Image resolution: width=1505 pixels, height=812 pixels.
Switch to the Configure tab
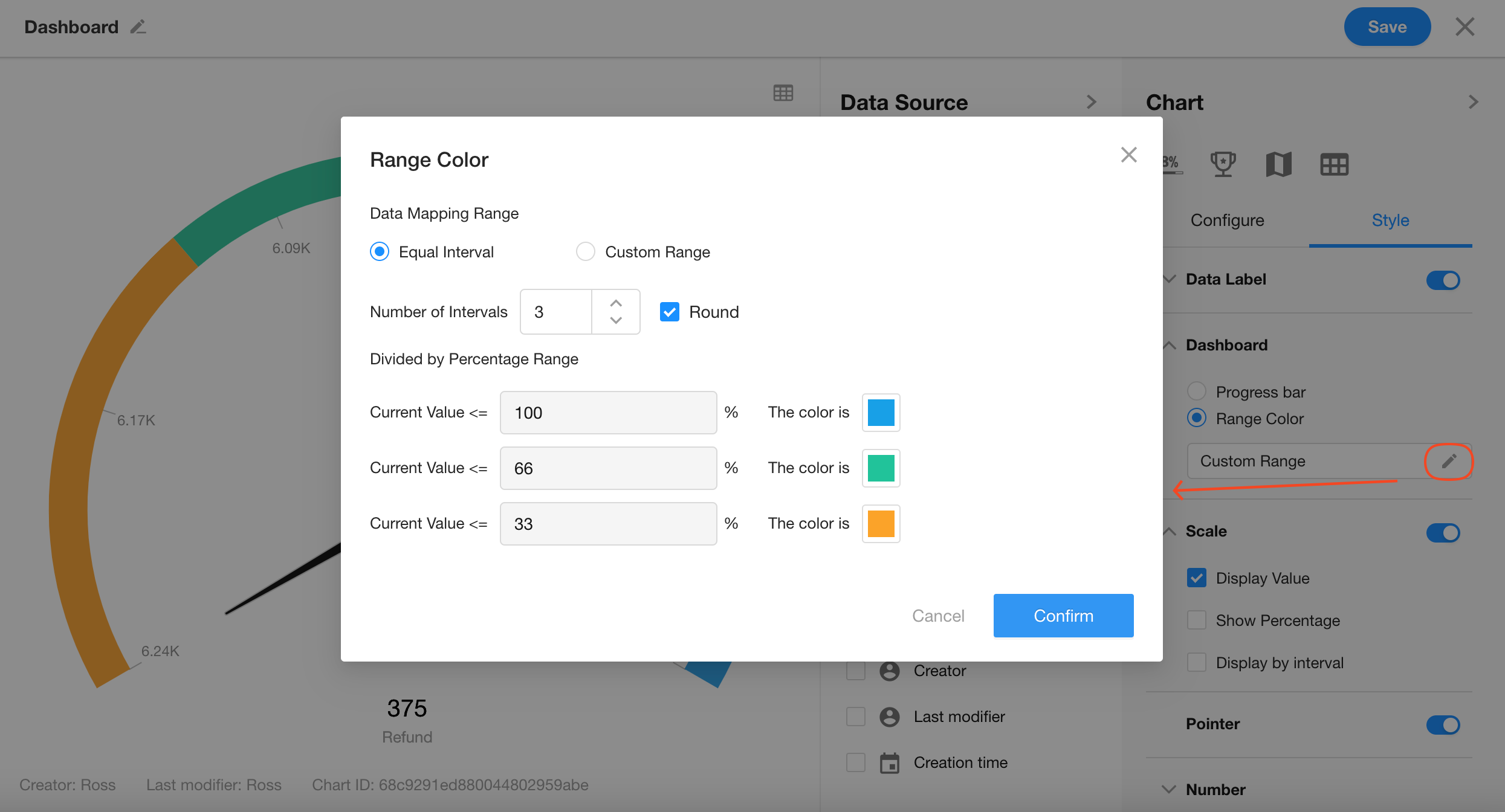click(x=1227, y=221)
